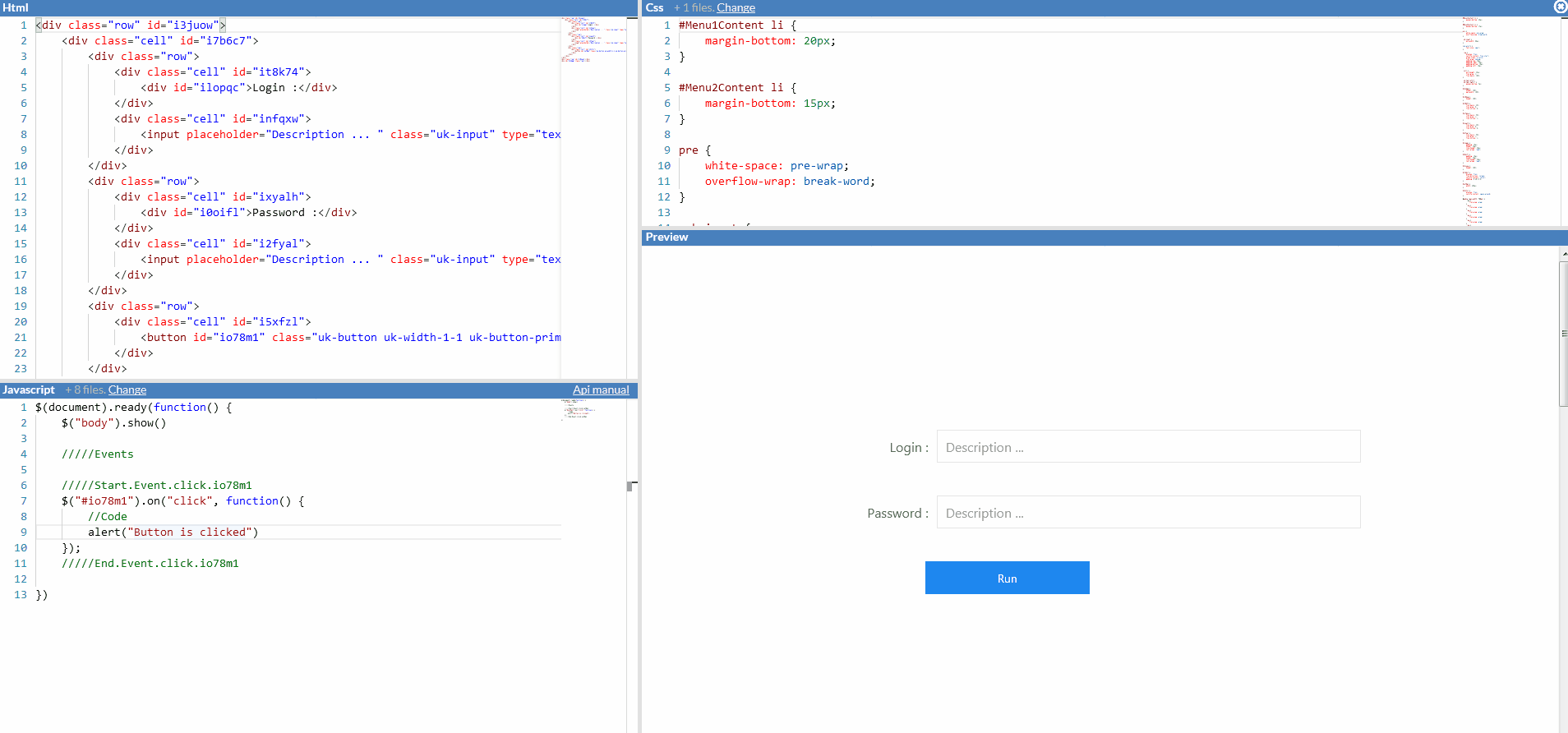Focus the Login description input field
Screen dimensions: 1568x733
[x=1148, y=447]
